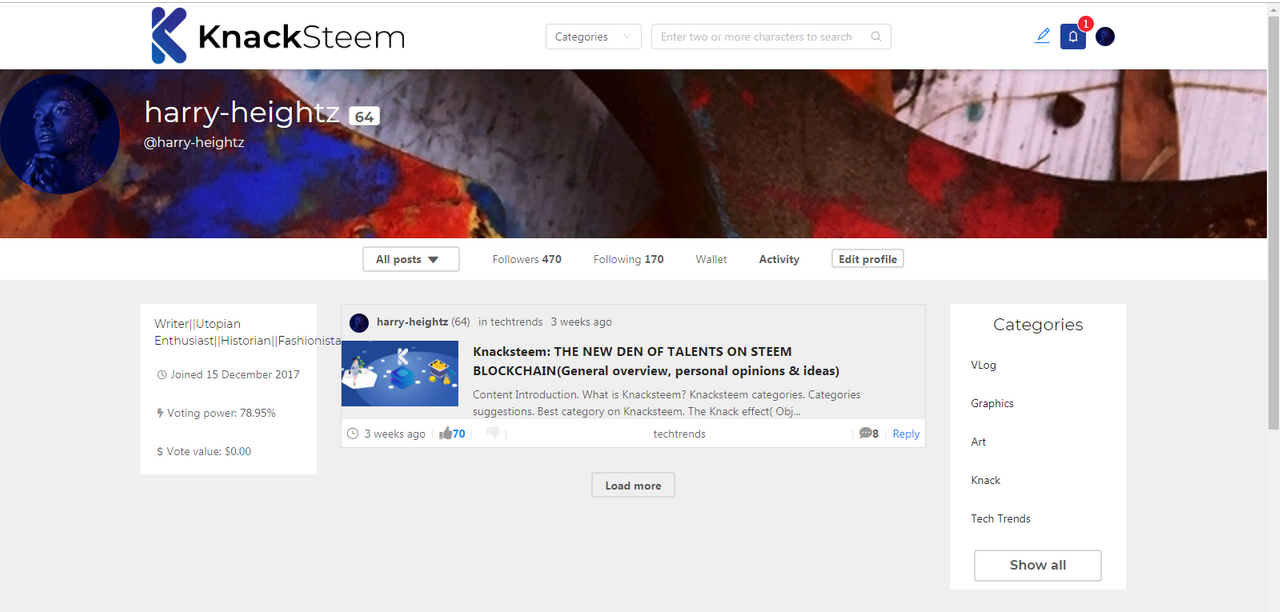Viewport: 1280px width, 612px height.
Task: Downvote the post with the thumbs-down icon
Action: pos(492,434)
